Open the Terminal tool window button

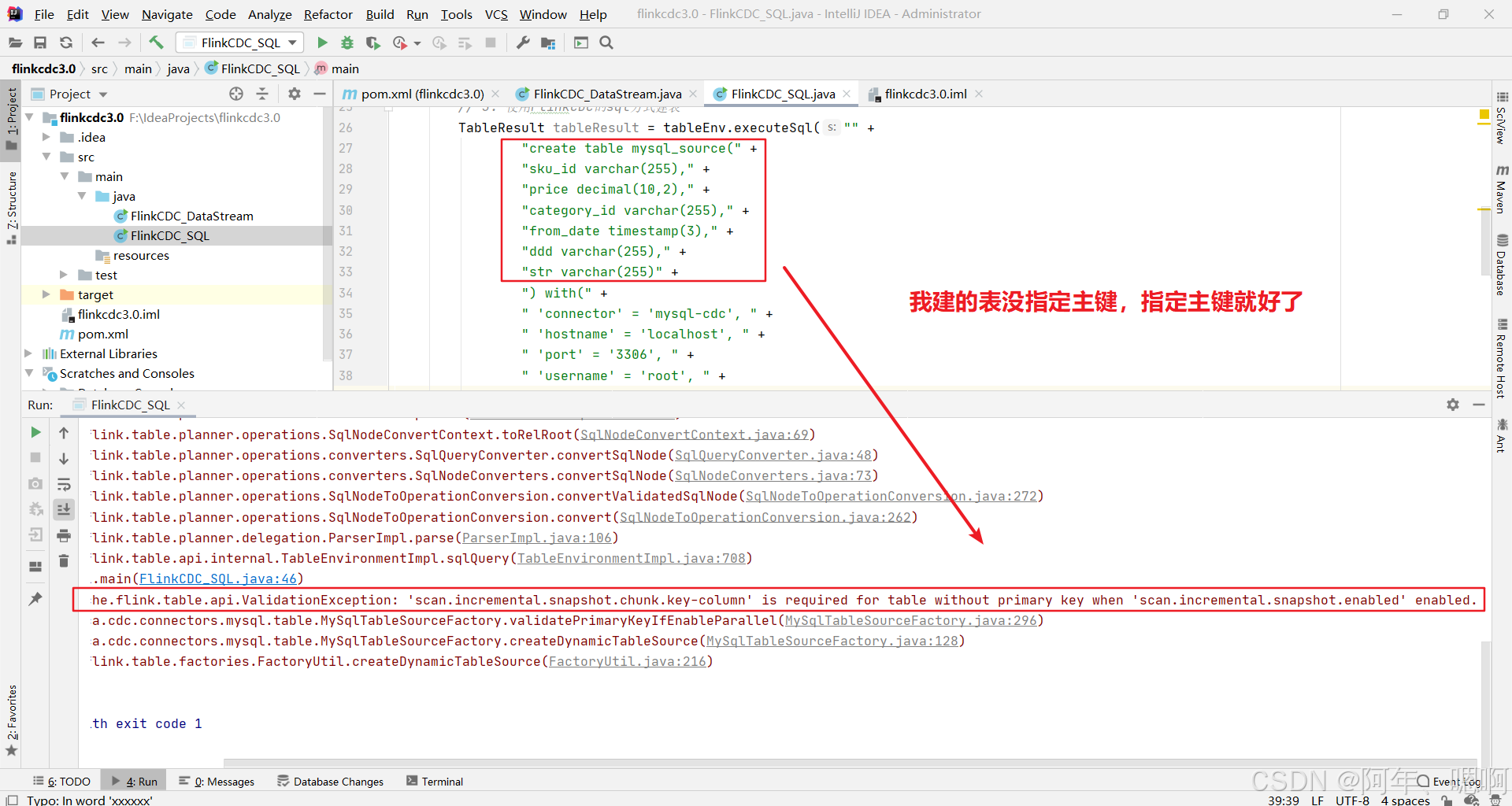pyautogui.click(x=435, y=781)
